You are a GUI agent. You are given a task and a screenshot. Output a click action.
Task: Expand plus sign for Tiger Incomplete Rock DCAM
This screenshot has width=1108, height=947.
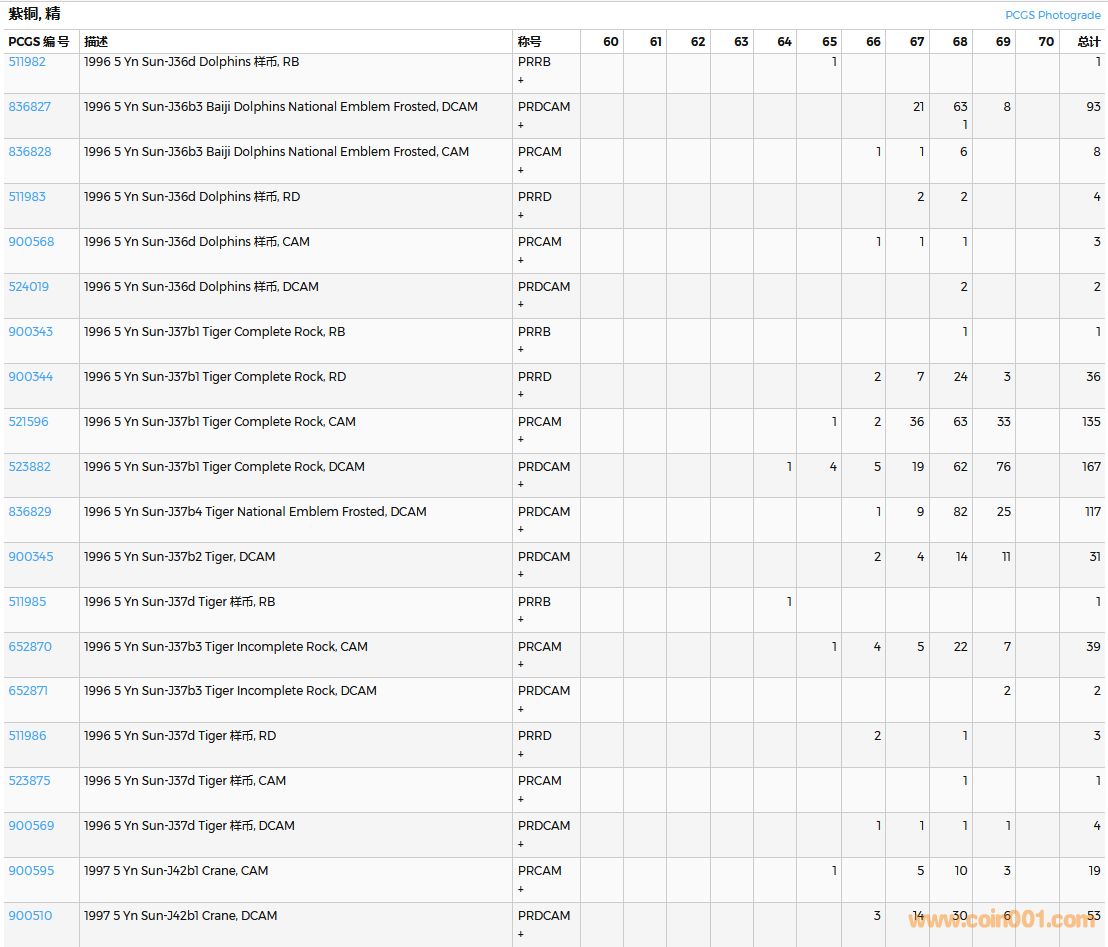pyautogui.click(x=520, y=710)
